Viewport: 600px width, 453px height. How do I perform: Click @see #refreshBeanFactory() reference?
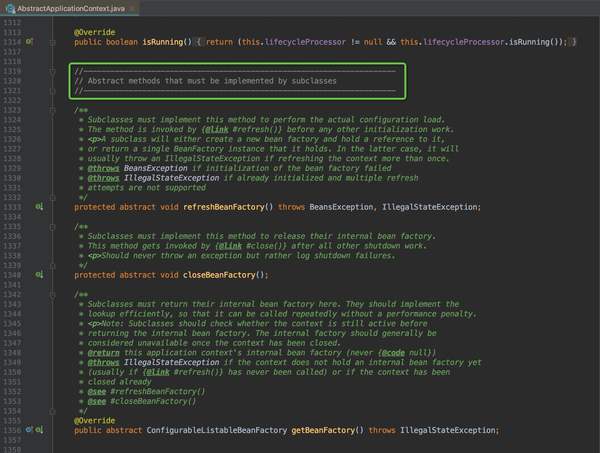click(146, 391)
